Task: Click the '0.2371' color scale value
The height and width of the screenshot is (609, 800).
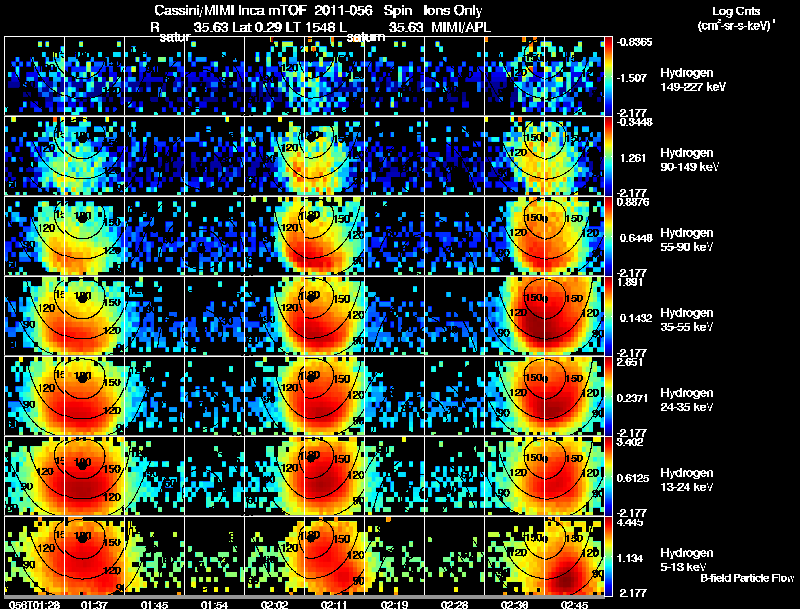Action: pyautogui.click(x=634, y=398)
